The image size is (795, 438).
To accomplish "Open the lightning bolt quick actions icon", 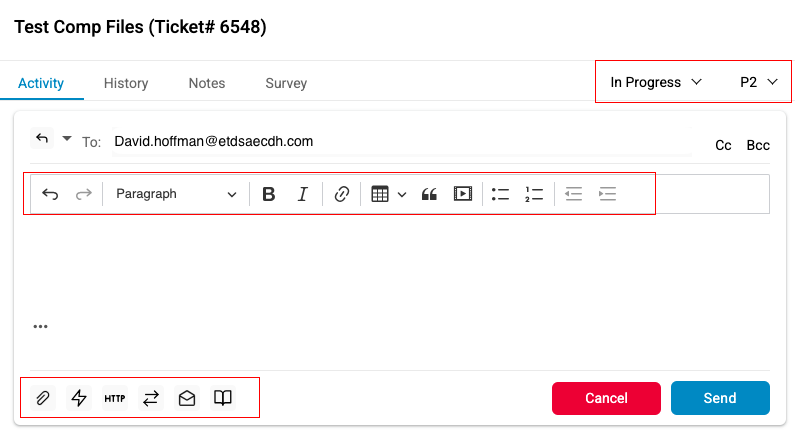I will click(79, 398).
